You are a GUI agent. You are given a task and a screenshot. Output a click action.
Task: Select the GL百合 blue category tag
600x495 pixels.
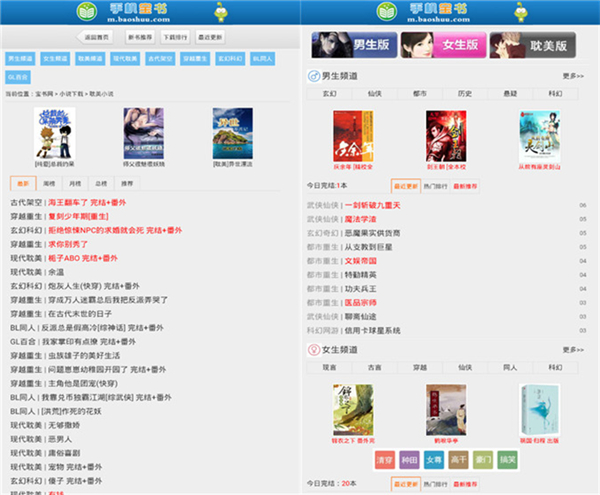[18, 77]
